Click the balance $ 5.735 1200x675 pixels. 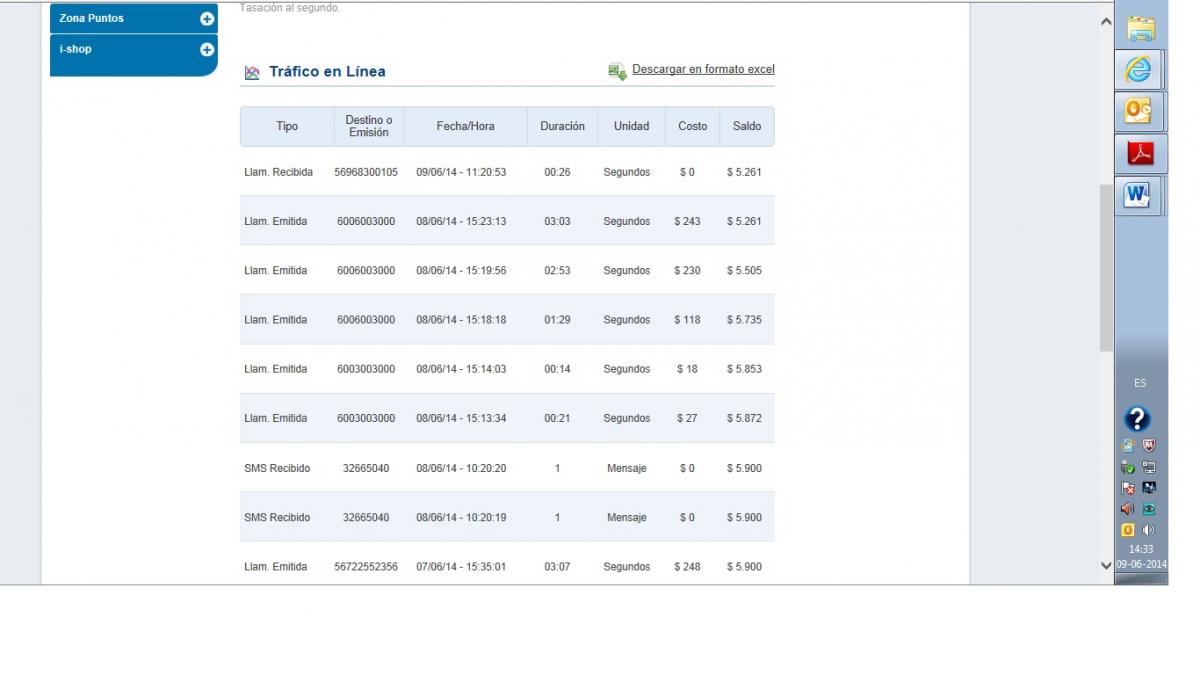coord(744,320)
